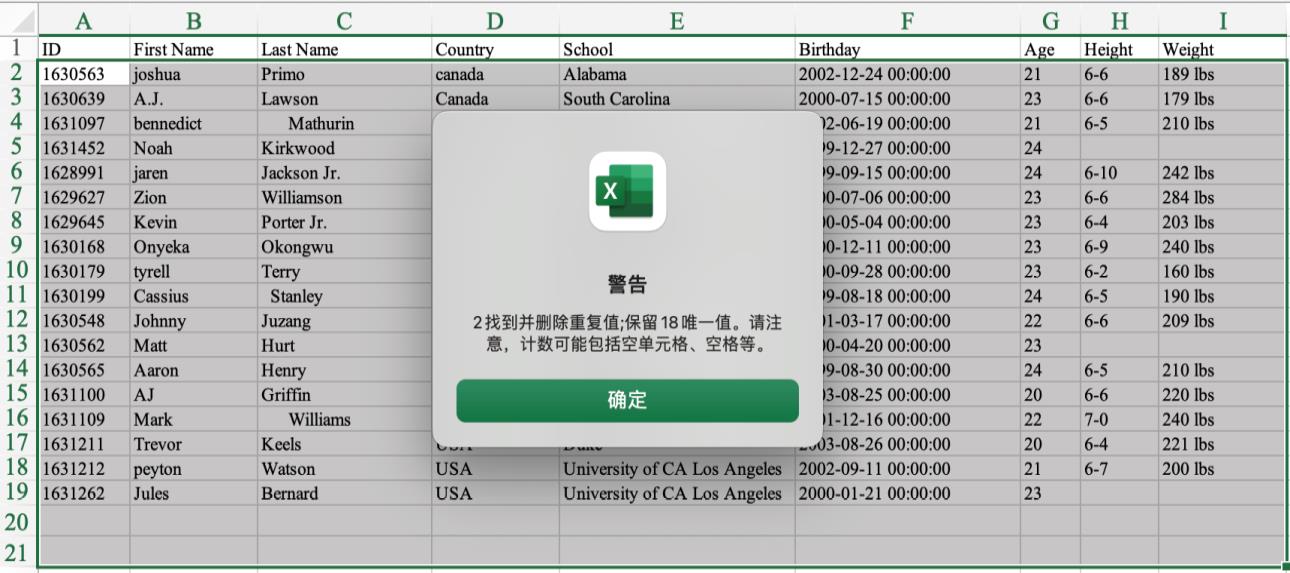This screenshot has height=573, width=1290.
Task: Click the cell with ID 1630563
Action: (84, 74)
